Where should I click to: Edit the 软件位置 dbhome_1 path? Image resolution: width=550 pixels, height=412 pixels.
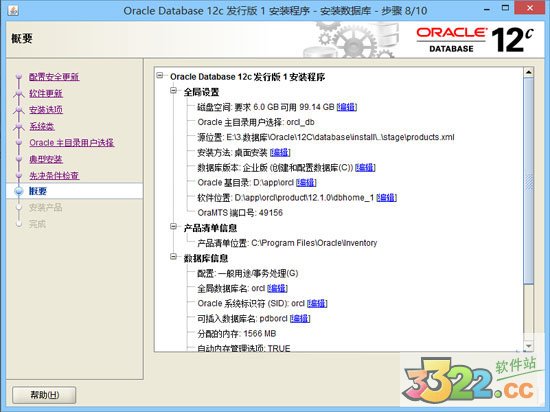(x=387, y=198)
